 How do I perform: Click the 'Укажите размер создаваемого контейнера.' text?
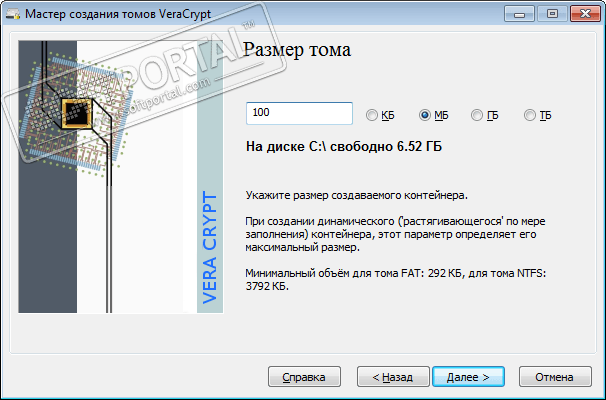point(356,195)
